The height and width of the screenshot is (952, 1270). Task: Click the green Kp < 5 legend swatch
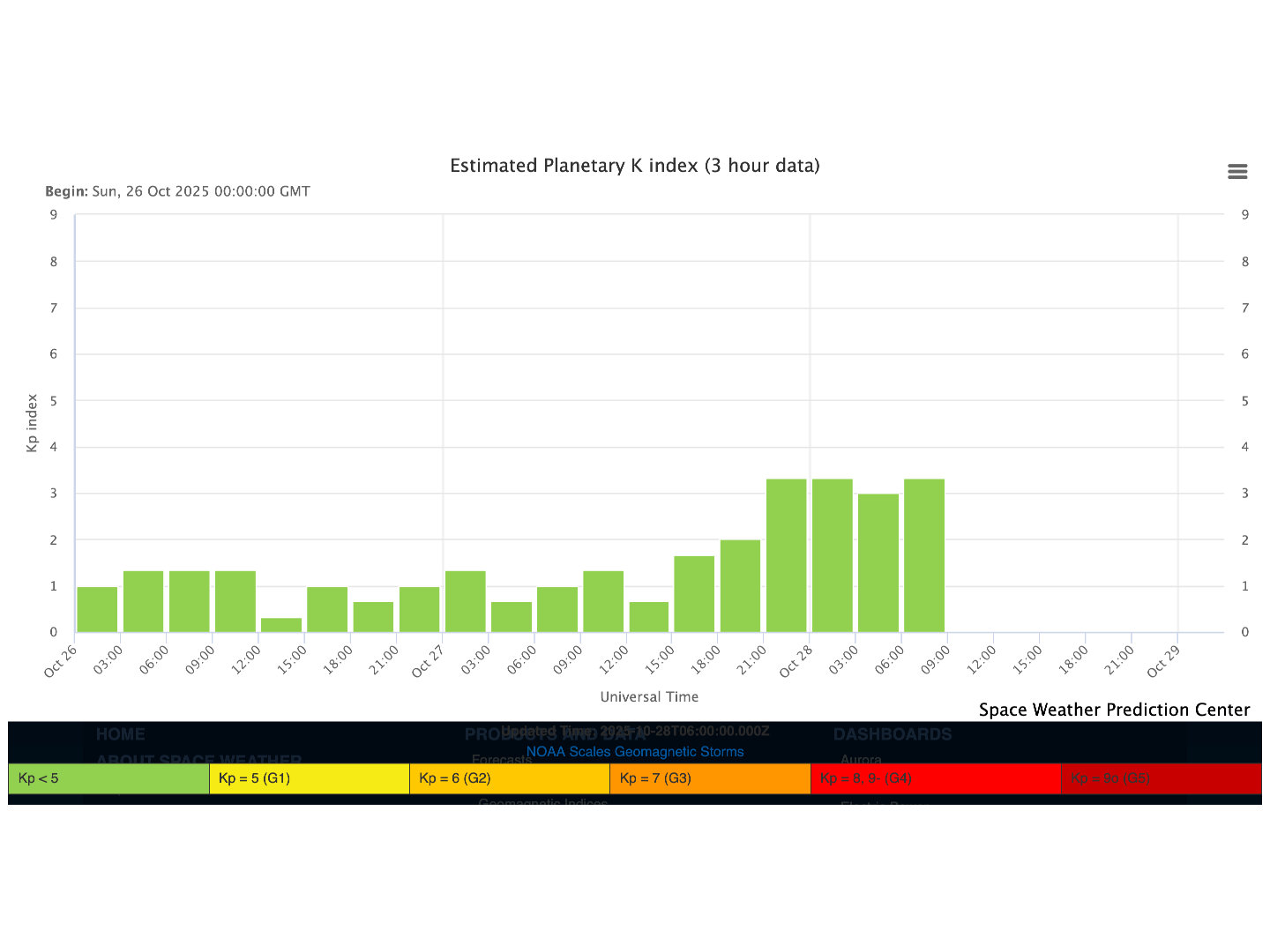[x=108, y=778]
